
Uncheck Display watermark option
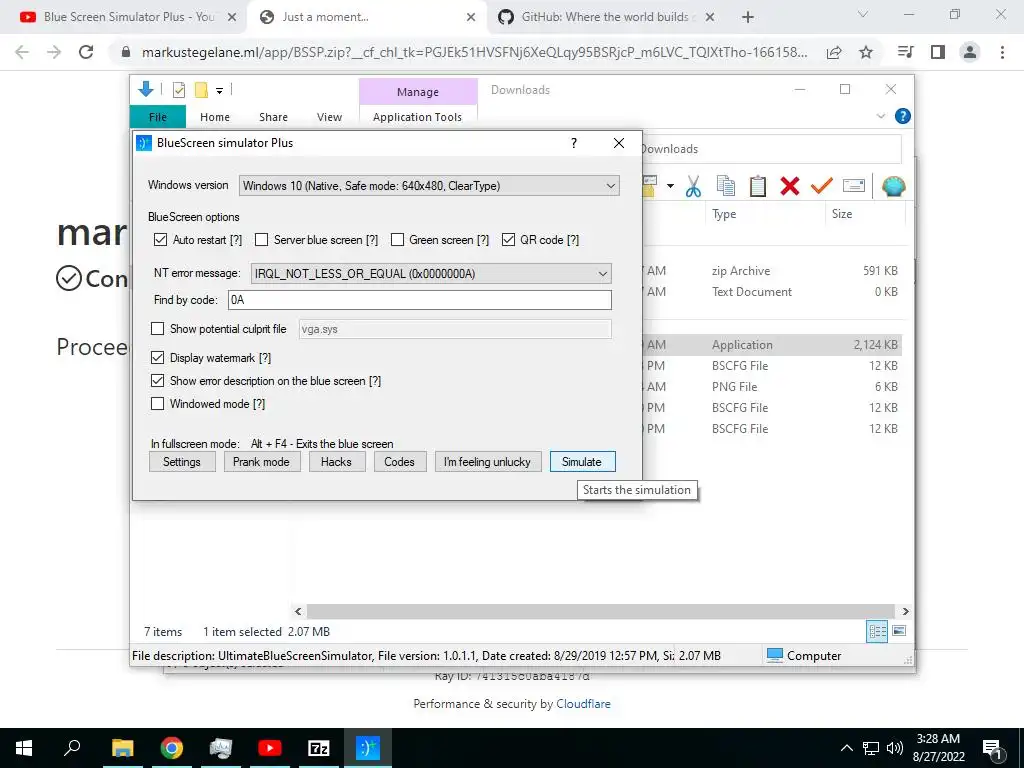pos(157,357)
